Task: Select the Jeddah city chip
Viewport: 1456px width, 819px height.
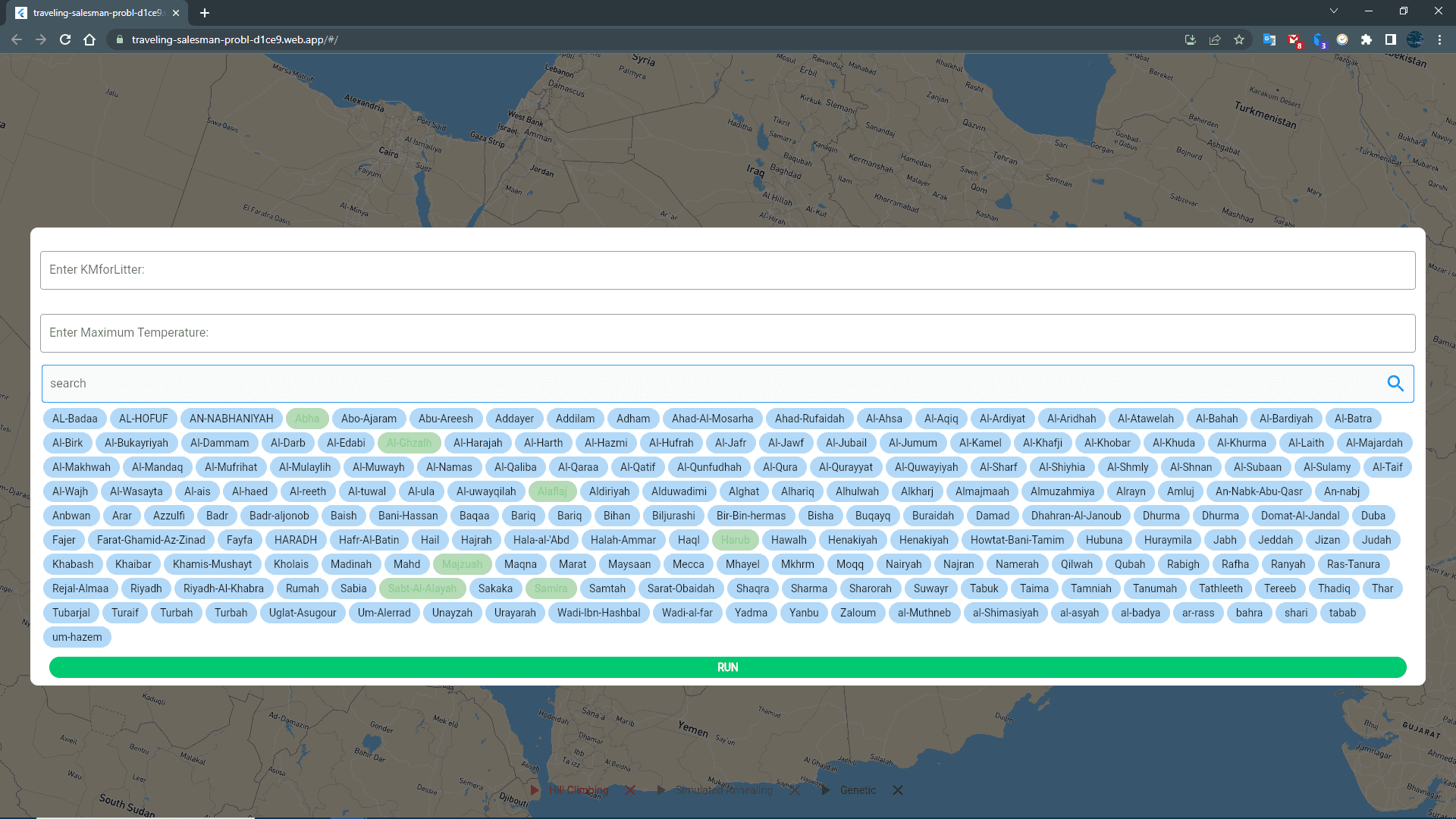Action: (x=1275, y=540)
